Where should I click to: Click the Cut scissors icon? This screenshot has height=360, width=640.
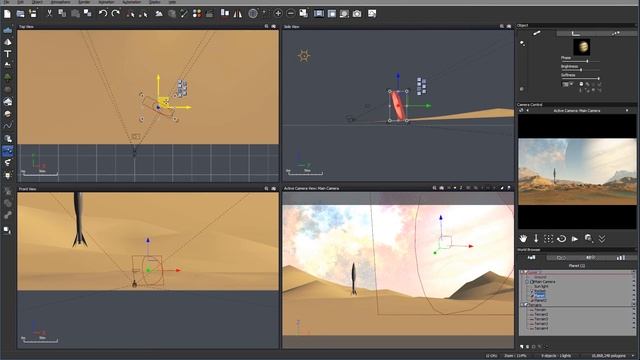[x=49, y=13]
